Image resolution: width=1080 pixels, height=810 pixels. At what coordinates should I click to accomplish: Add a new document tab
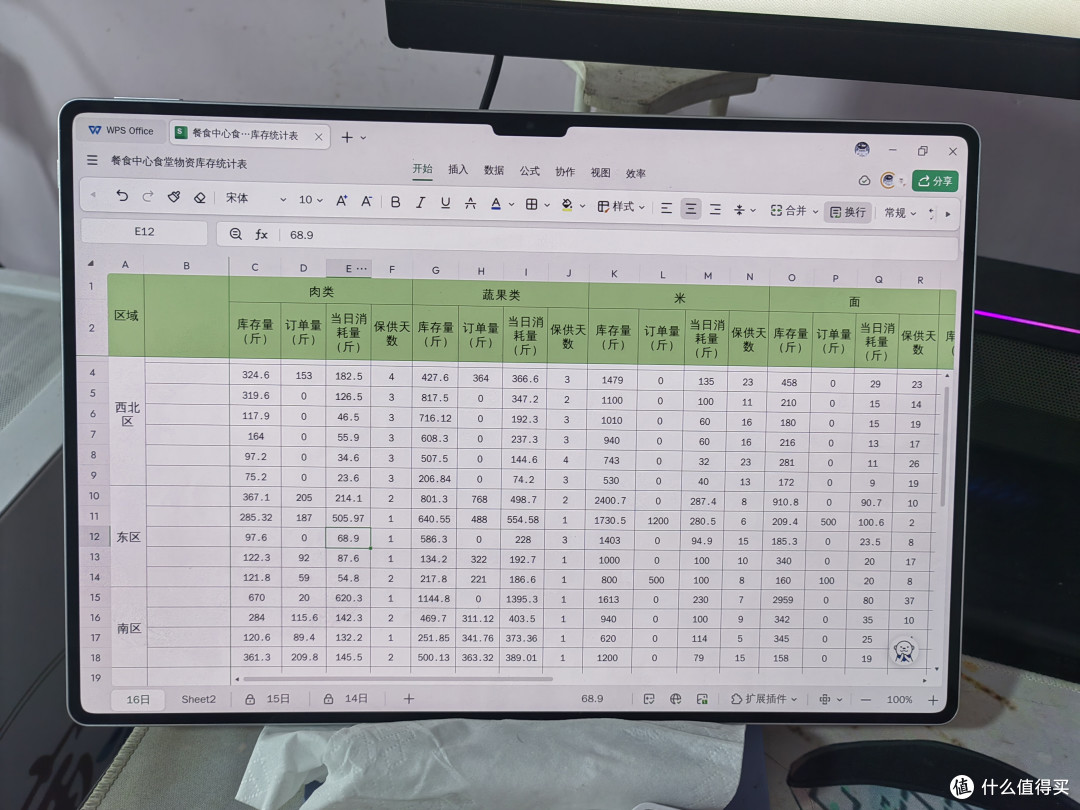pos(347,137)
